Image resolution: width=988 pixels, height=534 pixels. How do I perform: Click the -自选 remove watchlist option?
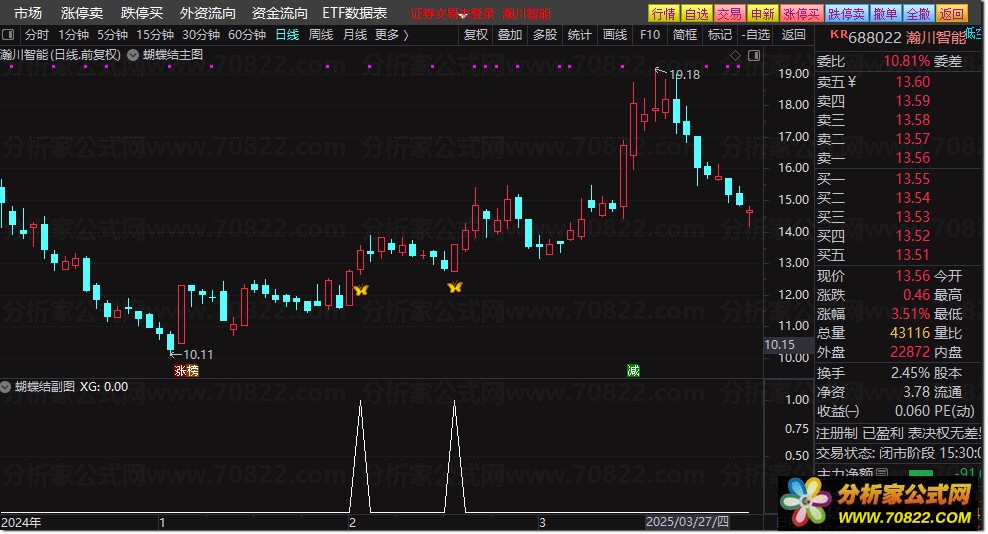tap(755, 35)
